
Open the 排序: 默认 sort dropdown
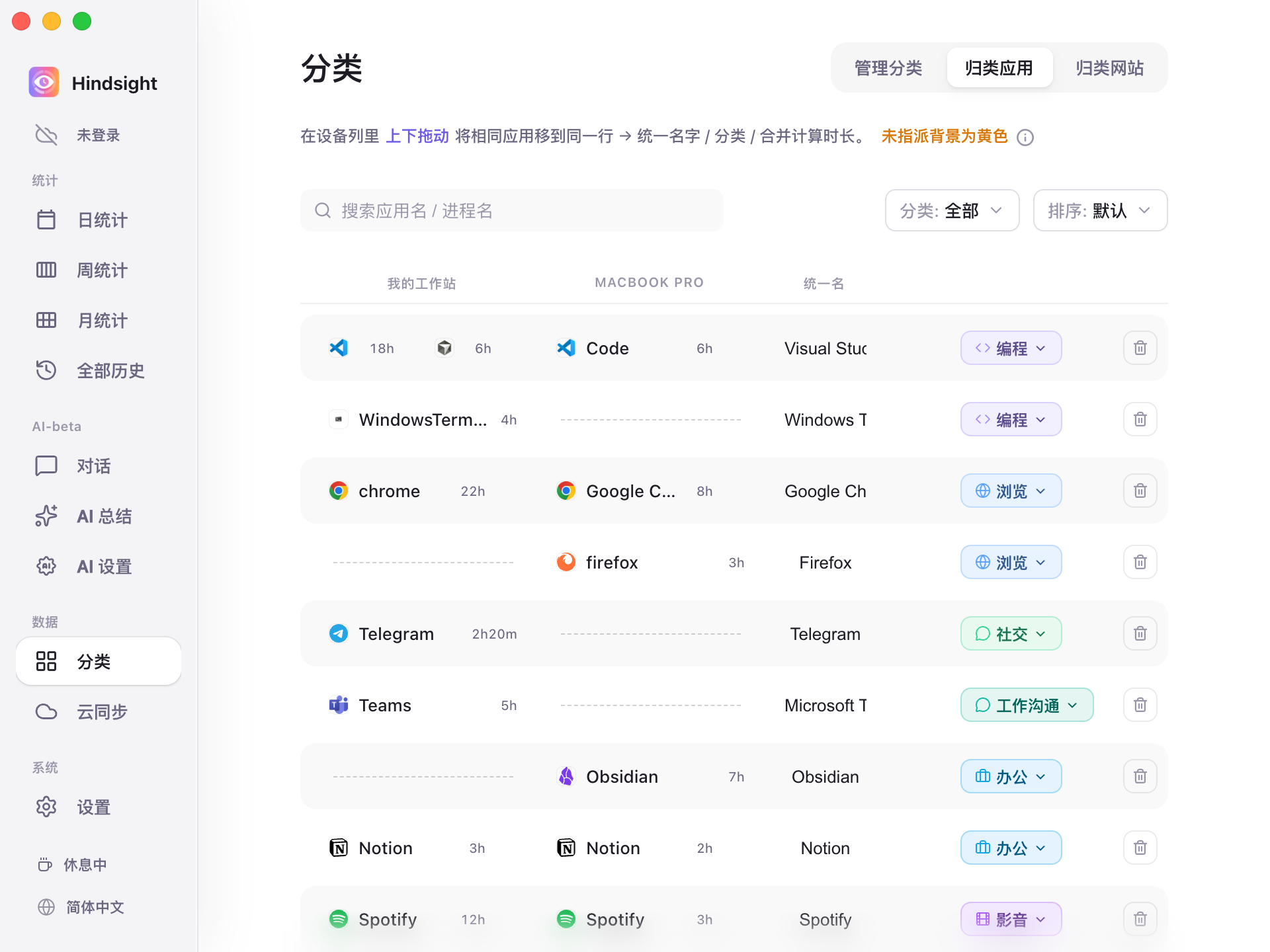point(1100,211)
